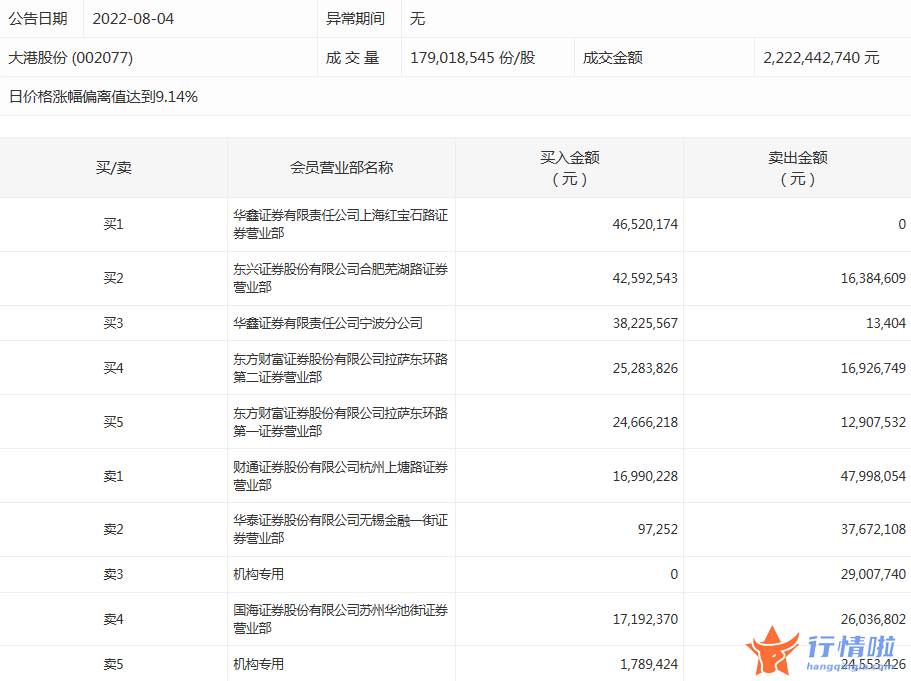The width and height of the screenshot is (911, 681).
Task: Click the 卖4 rank label
Action: (113, 619)
